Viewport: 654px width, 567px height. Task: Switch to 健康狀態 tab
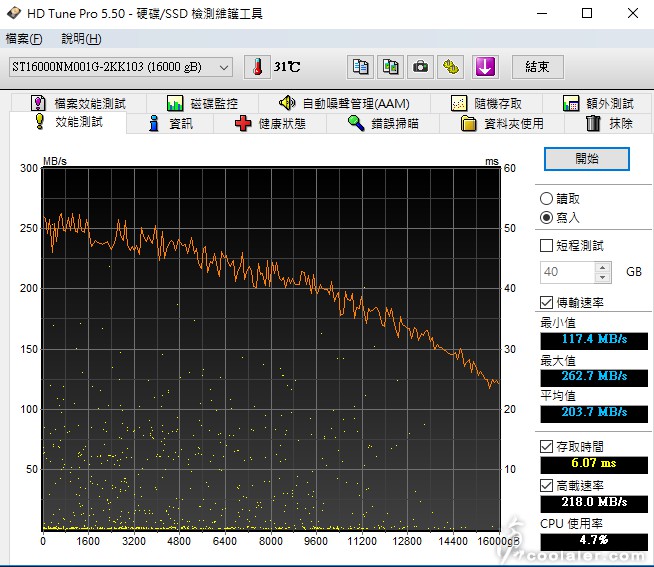[270, 124]
